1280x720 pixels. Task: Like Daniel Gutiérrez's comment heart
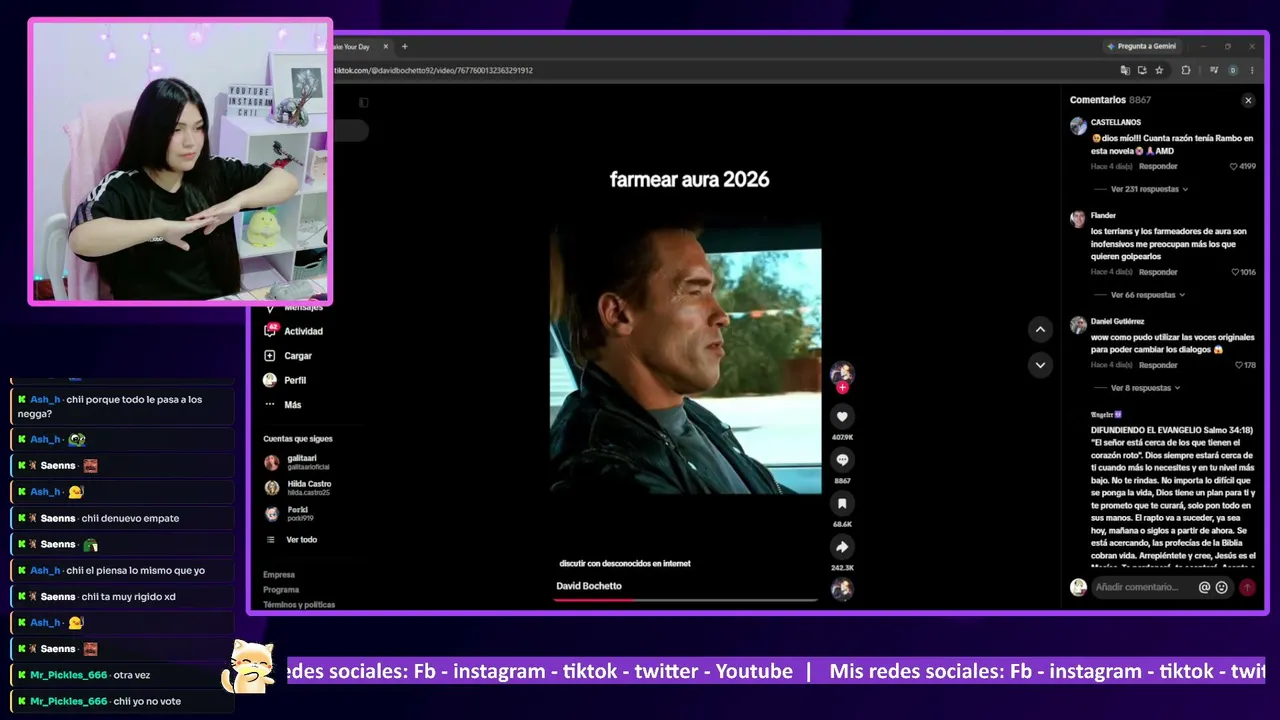click(1239, 365)
